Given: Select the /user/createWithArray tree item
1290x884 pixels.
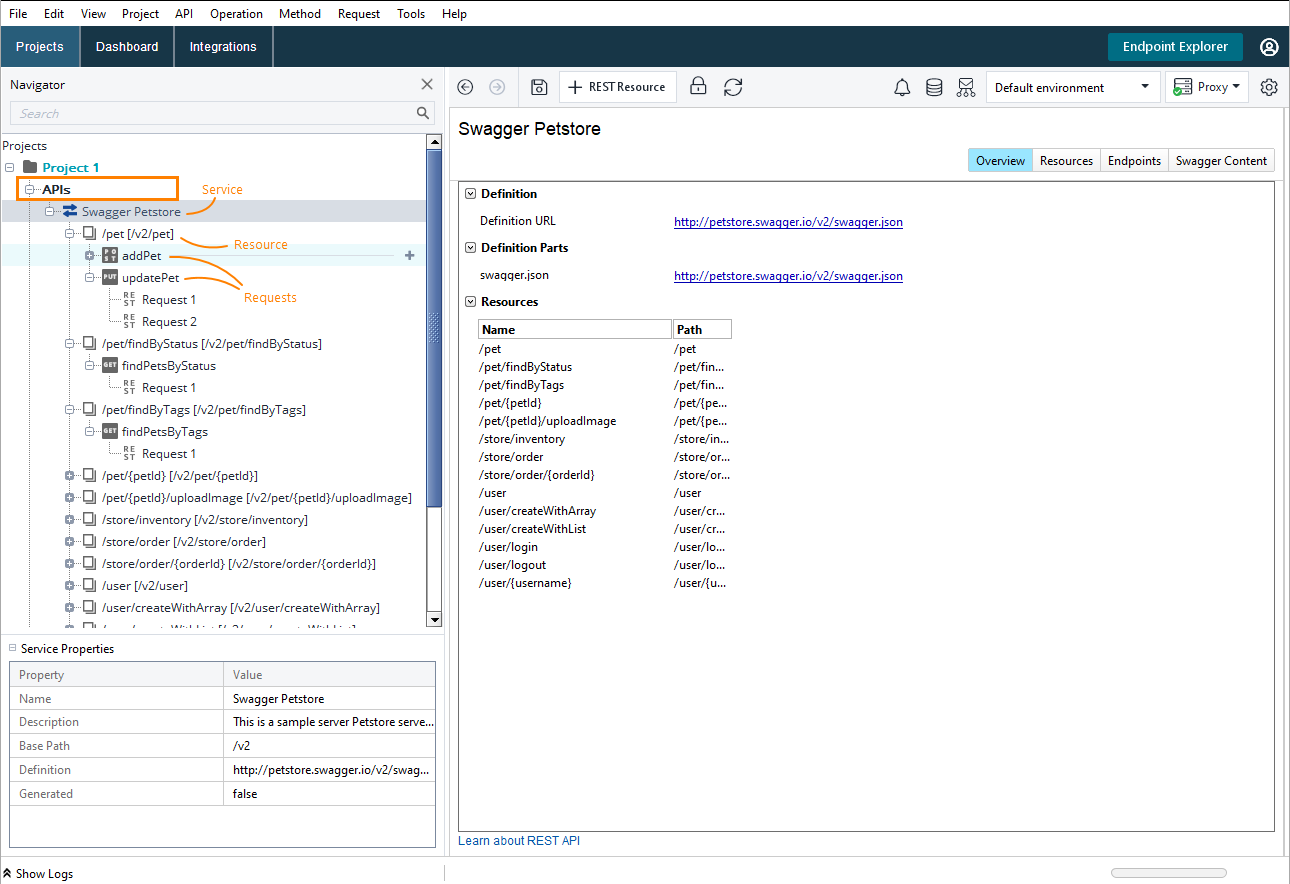Looking at the screenshot, I should tap(241, 607).
